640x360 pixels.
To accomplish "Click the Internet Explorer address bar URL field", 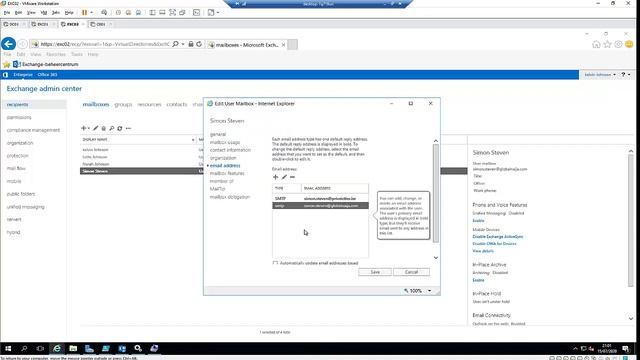I will pos(104,44).
